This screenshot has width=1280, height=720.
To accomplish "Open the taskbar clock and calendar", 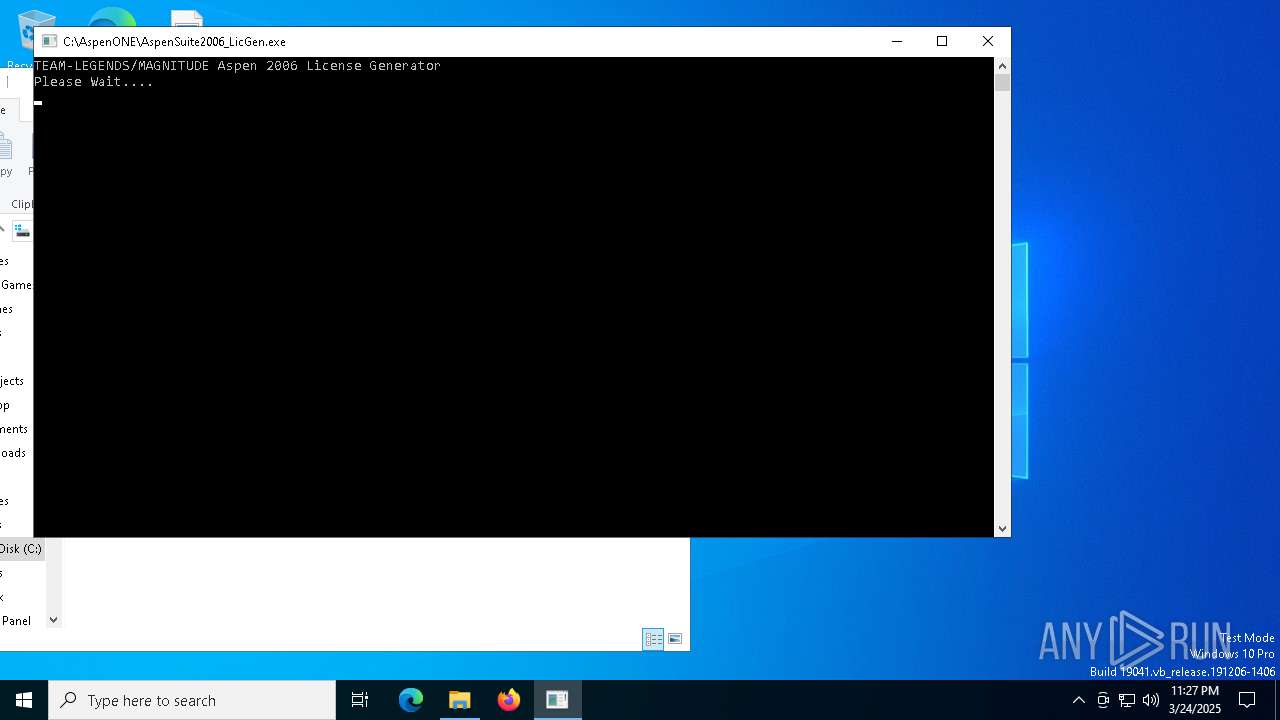I will pyautogui.click(x=1195, y=700).
